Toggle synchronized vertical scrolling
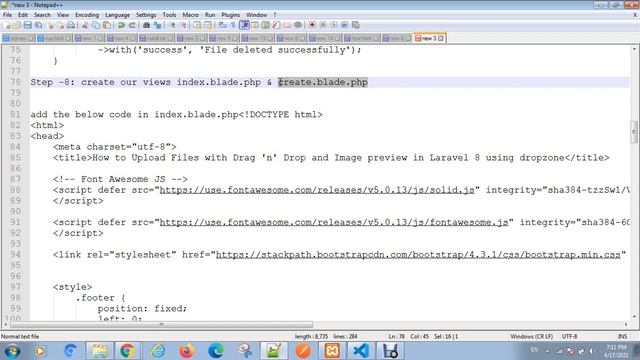 (x=197, y=25)
